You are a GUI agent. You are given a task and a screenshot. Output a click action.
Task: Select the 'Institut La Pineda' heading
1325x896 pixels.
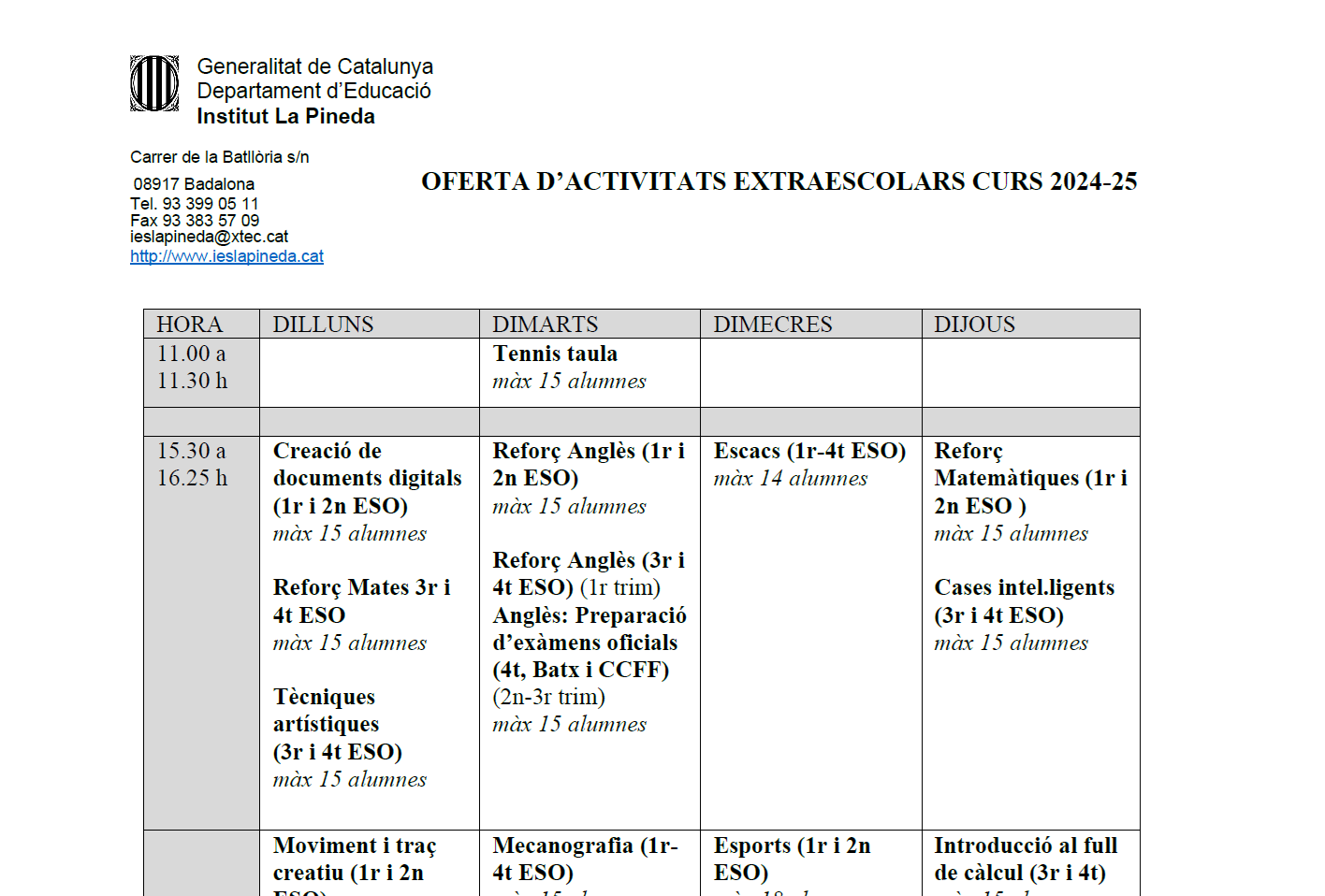click(285, 117)
